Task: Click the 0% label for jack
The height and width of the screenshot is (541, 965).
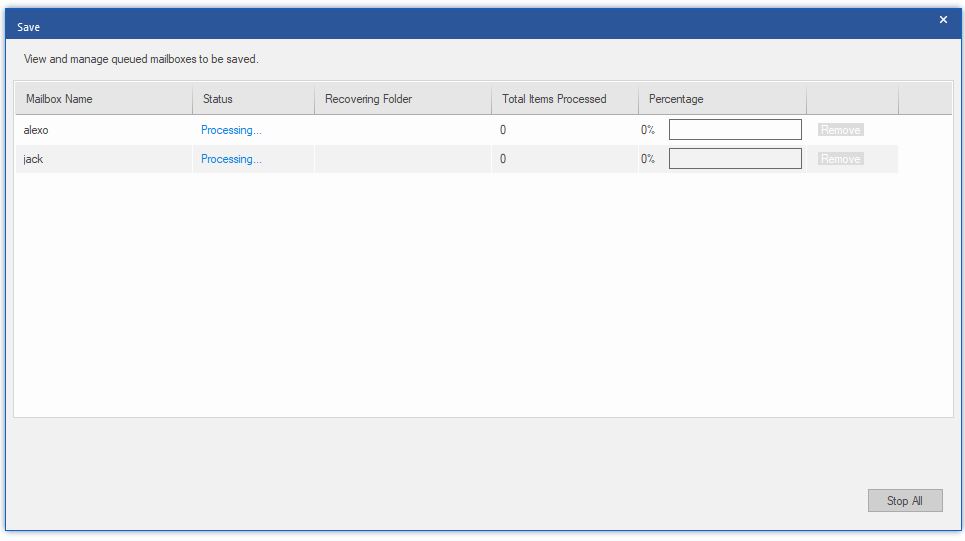Action: pyautogui.click(x=648, y=159)
